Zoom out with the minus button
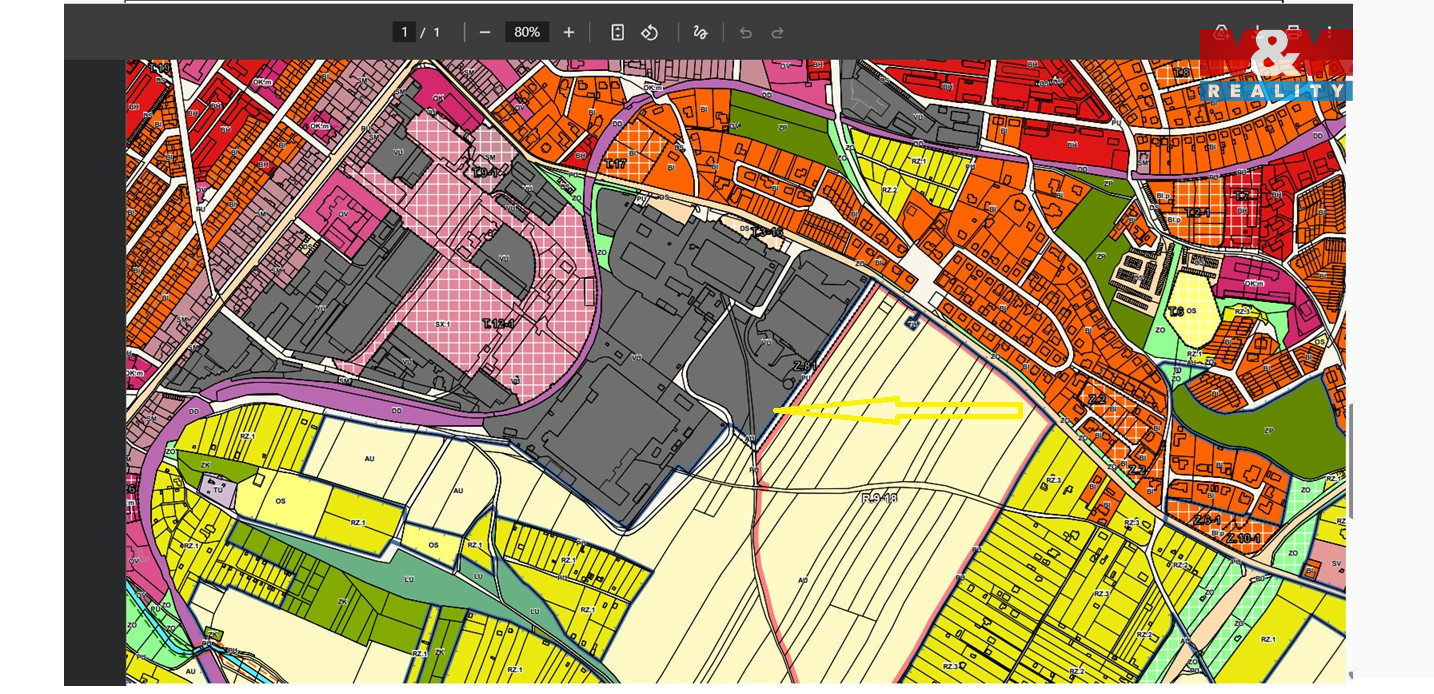This screenshot has height=694, width=1434. (485, 32)
